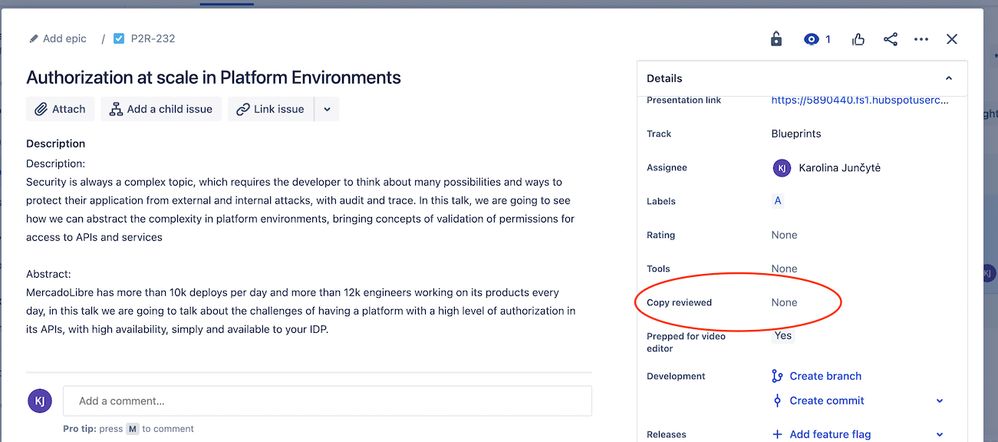The width and height of the screenshot is (998, 442).
Task: Click Prepped for video editor Yes value
Action: pos(783,336)
